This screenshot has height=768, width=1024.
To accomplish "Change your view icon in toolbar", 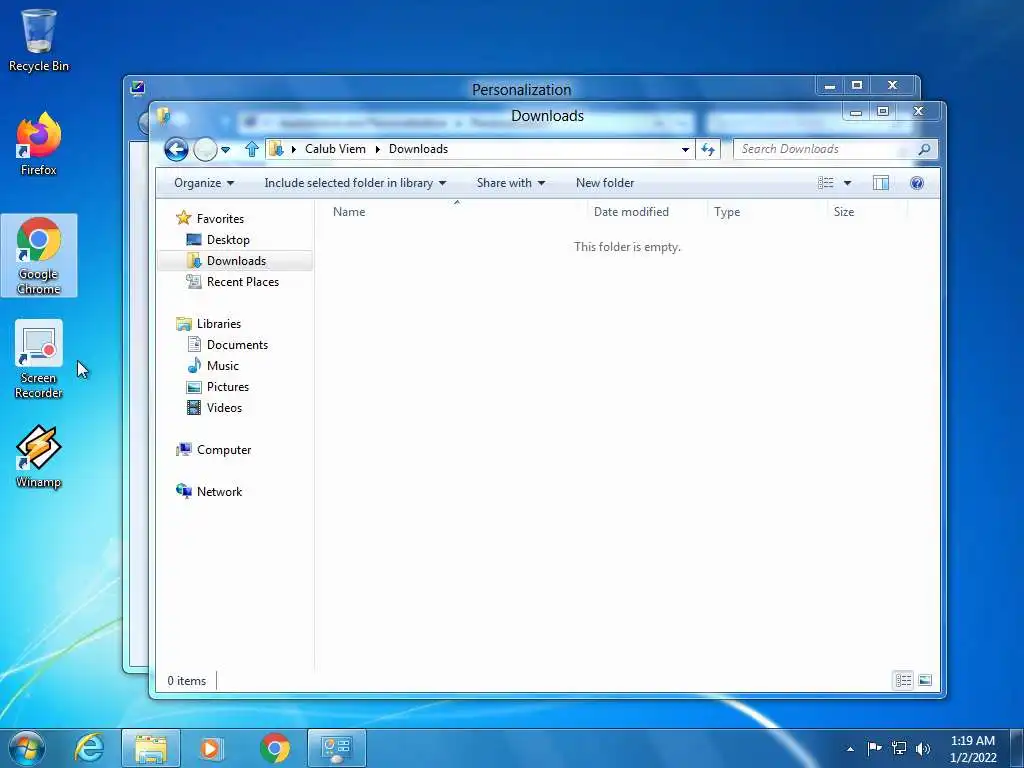I will (x=825, y=183).
